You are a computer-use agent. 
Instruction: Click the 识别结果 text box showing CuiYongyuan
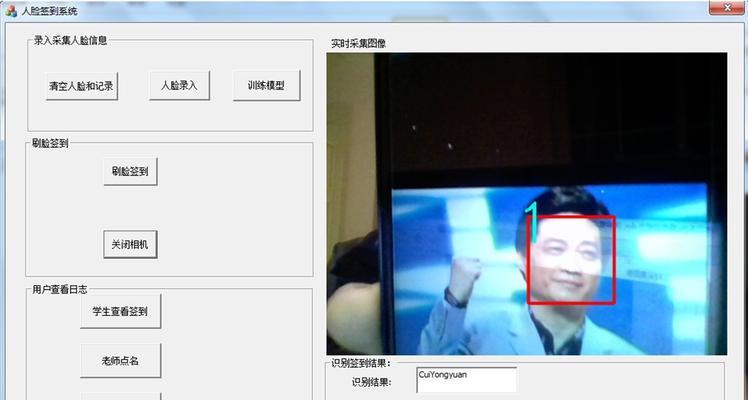click(x=467, y=380)
